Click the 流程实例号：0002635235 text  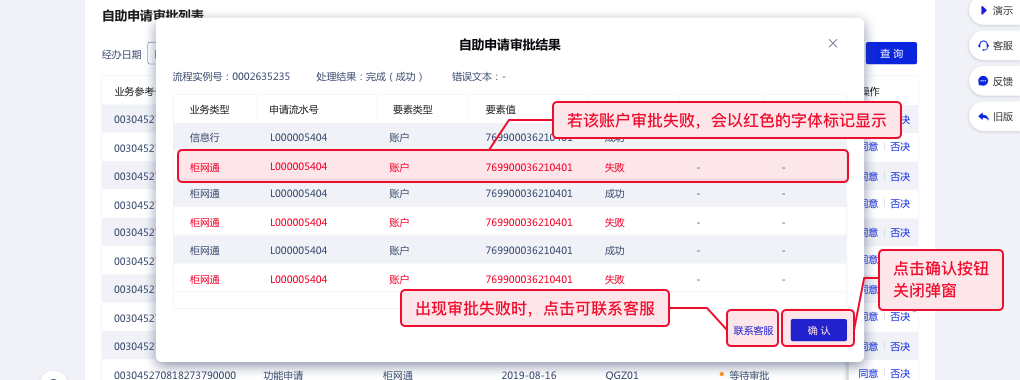point(231,77)
